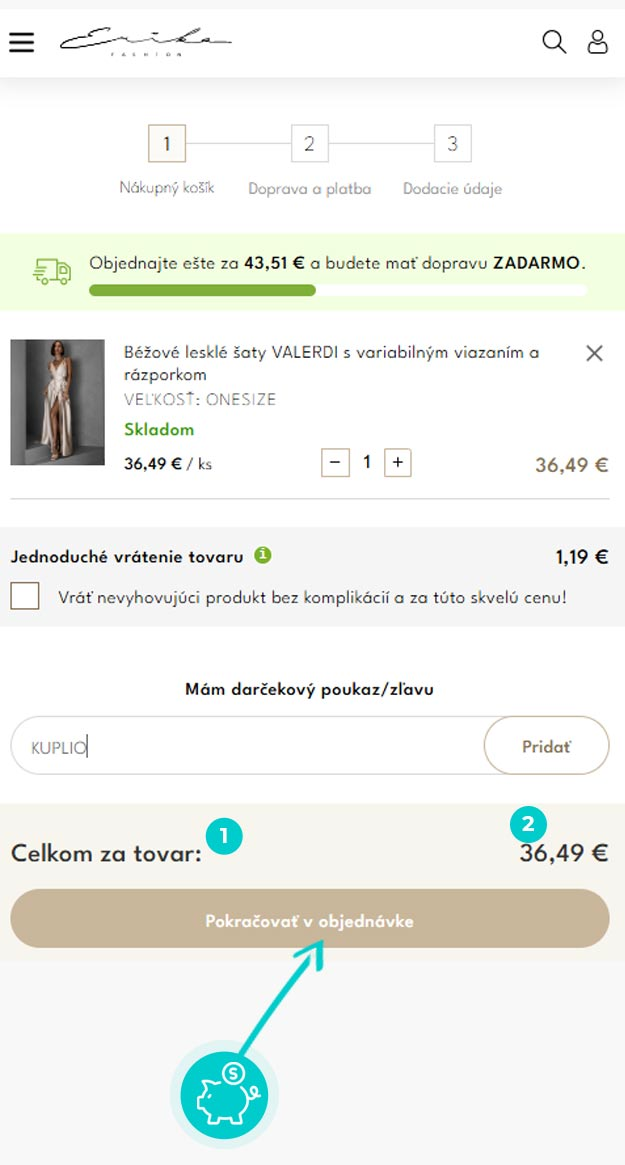Open the user account icon
This screenshot has width=625, height=1165.
pyautogui.click(x=598, y=42)
